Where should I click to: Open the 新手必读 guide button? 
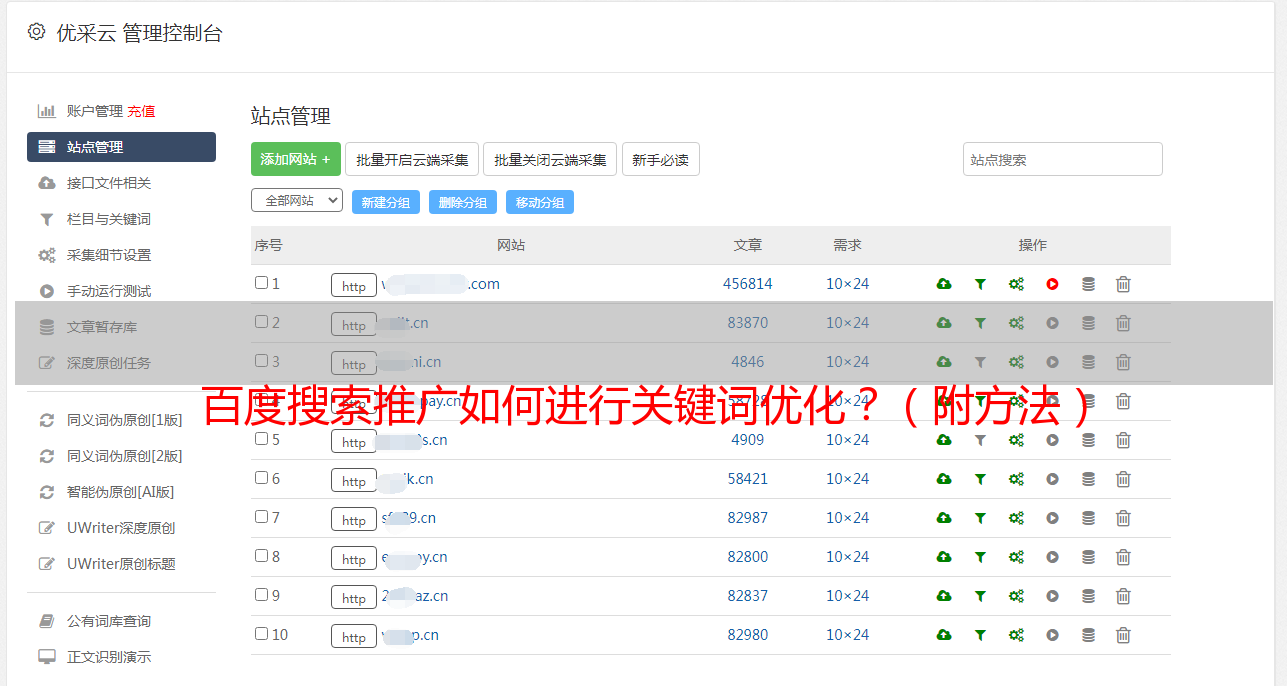(661, 159)
